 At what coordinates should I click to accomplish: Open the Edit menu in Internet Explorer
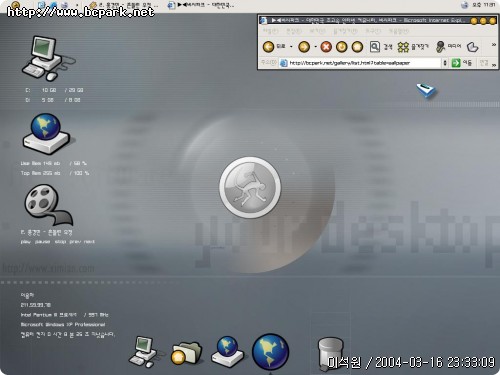293,31
